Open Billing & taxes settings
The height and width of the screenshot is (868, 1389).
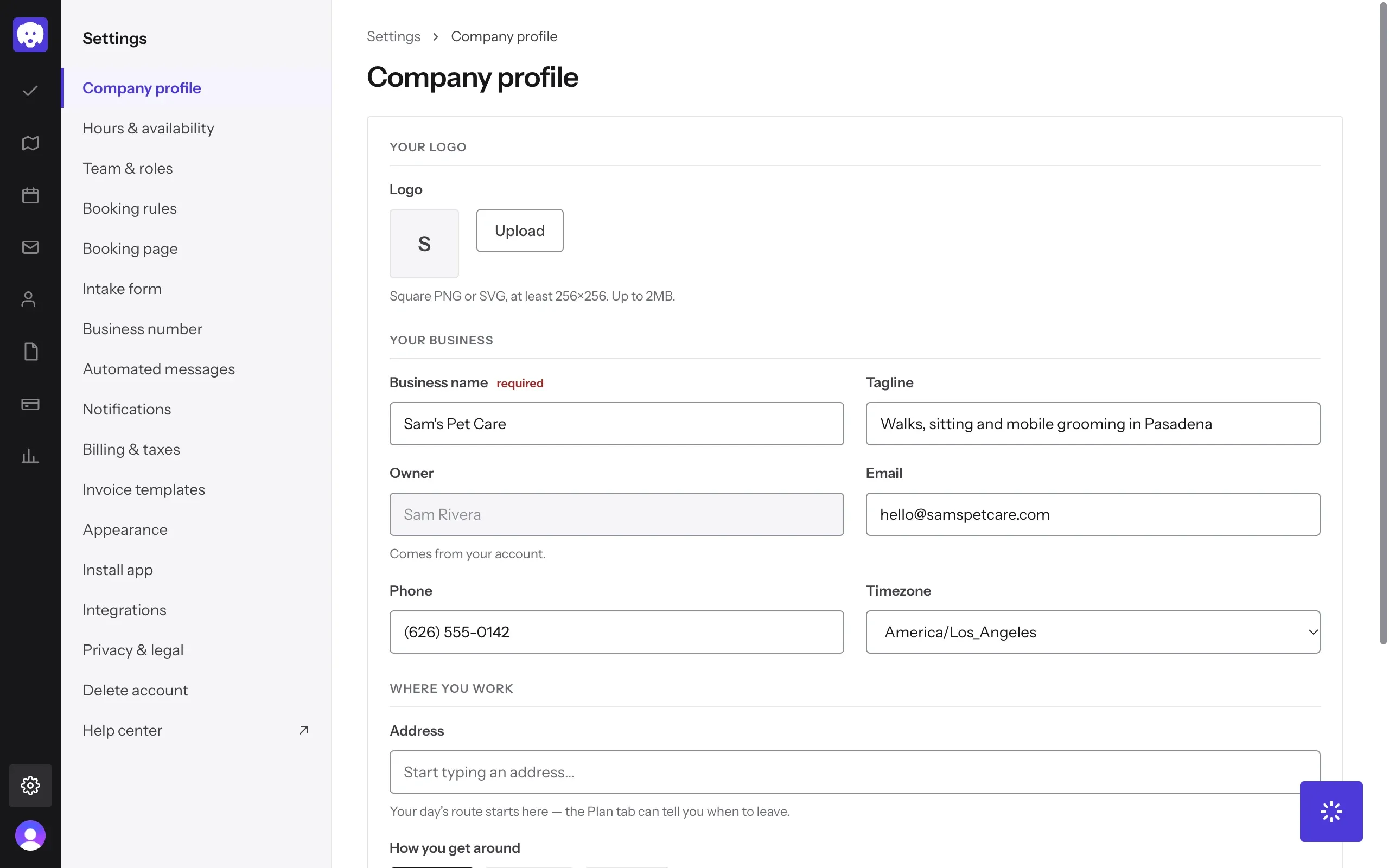point(196,450)
